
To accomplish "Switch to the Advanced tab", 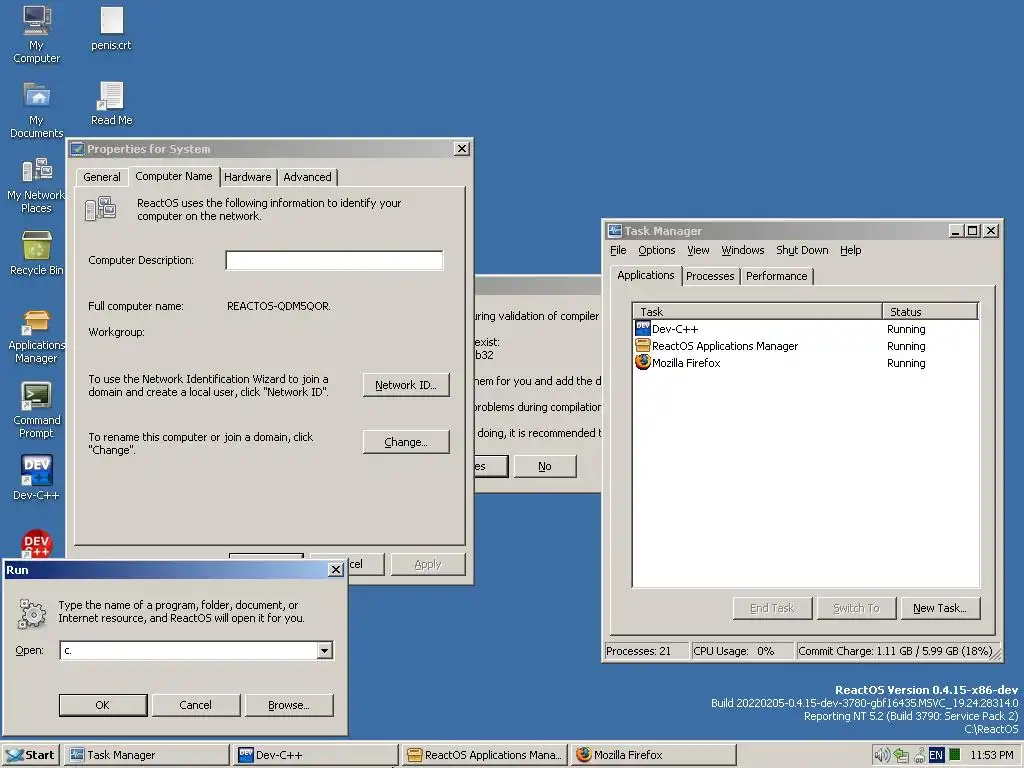I will (x=307, y=177).
